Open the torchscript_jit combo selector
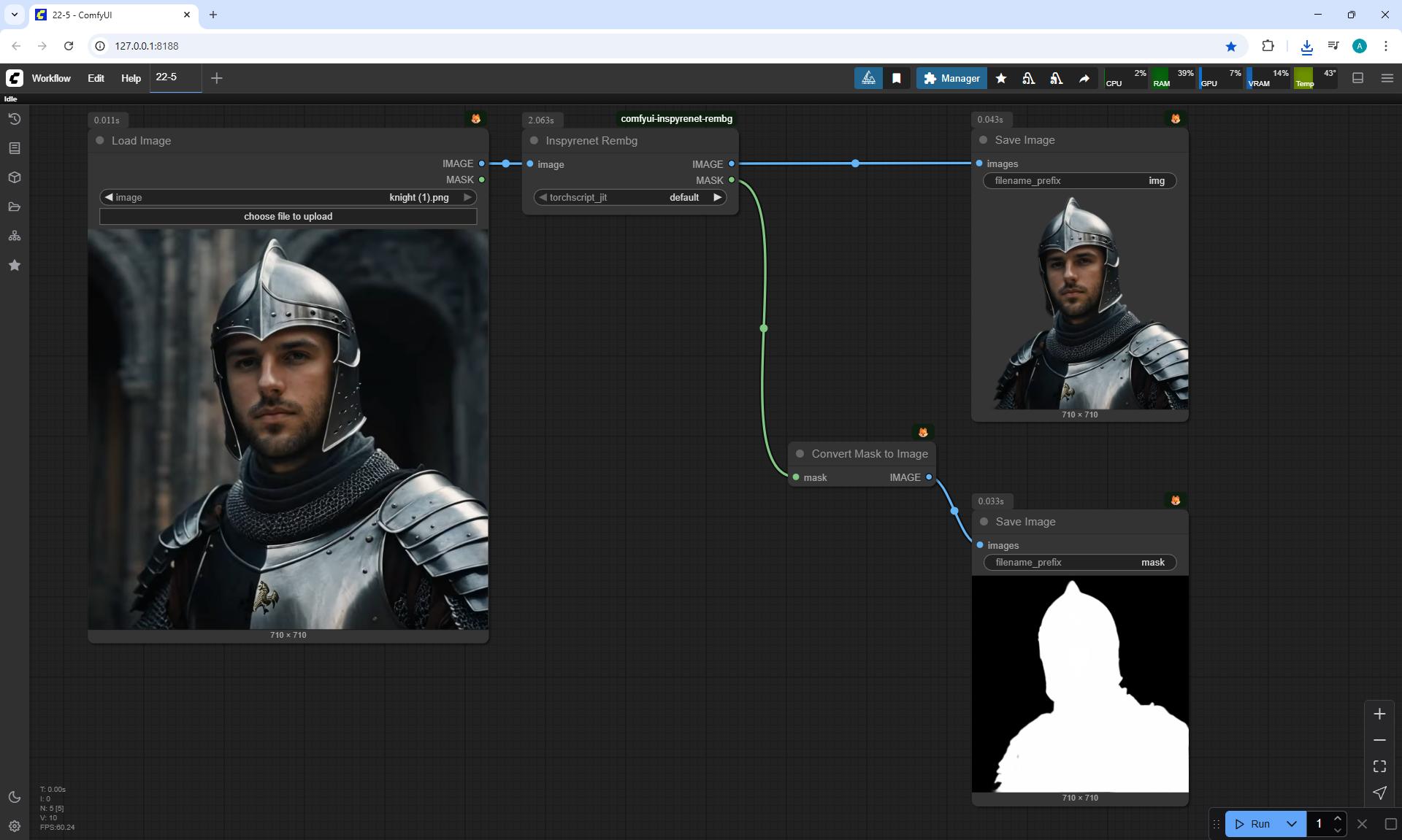This screenshot has height=840, width=1402. (x=629, y=197)
